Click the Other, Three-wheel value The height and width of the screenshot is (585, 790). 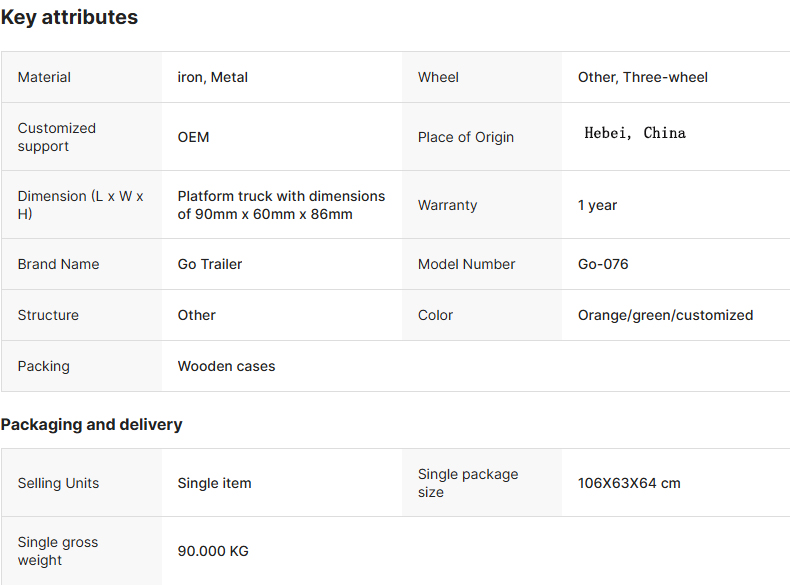643,77
